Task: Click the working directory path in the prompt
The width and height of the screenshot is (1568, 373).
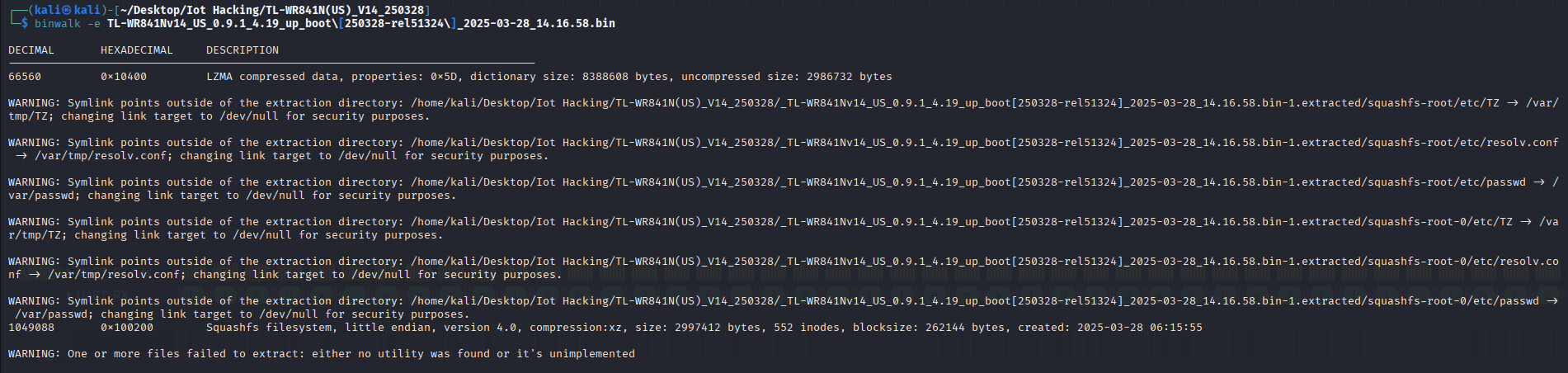Action: point(272,10)
